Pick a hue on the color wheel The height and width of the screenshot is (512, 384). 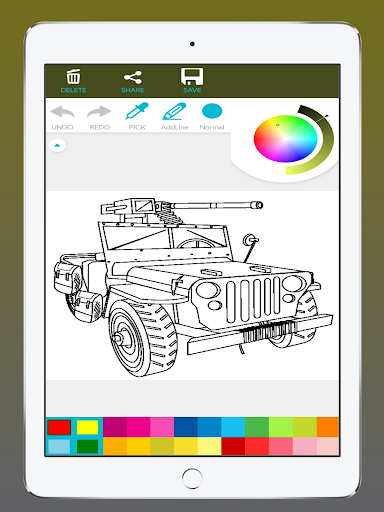pyautogui.click(x=286, y=139)
